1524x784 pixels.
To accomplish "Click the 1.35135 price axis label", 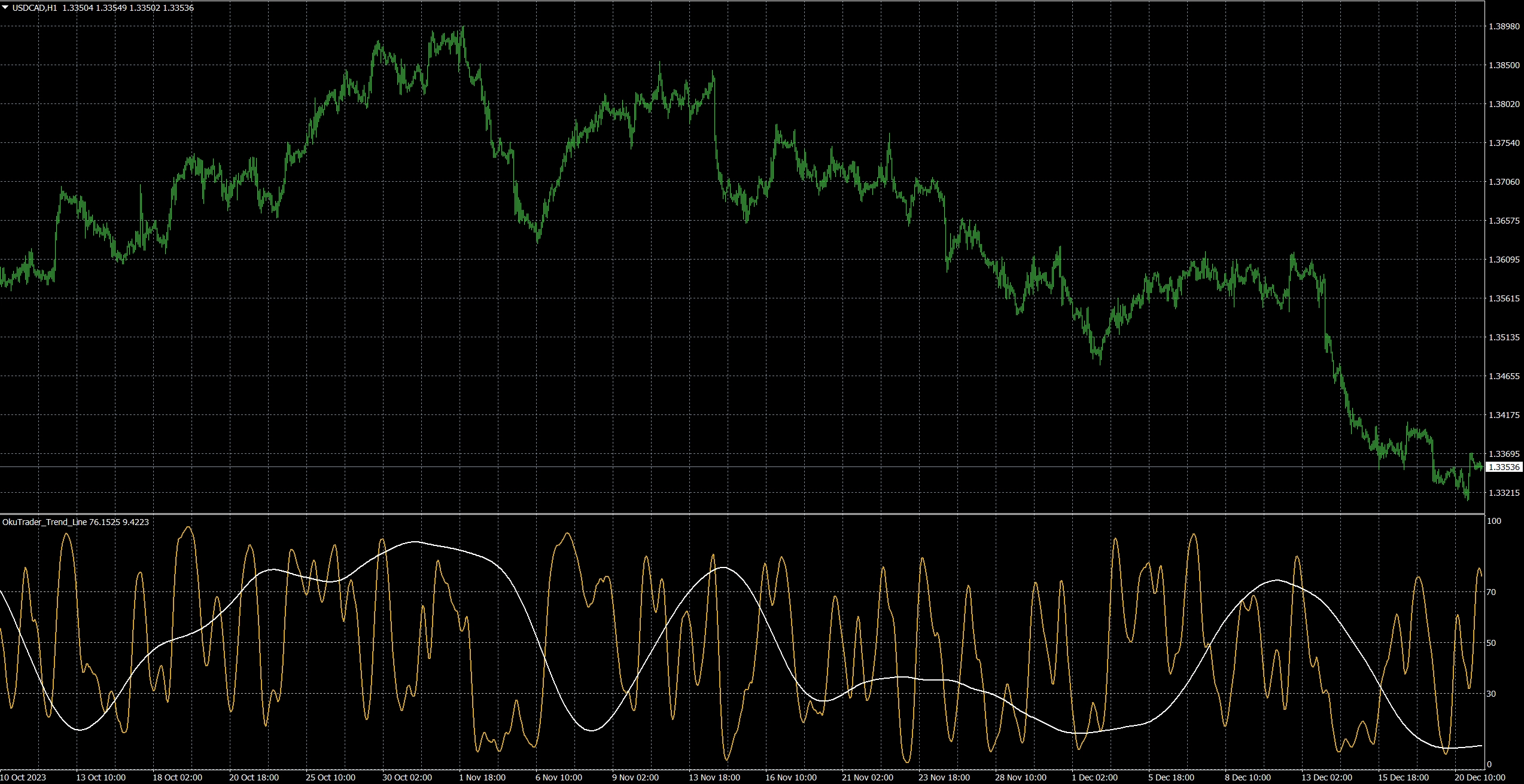I will point(1504,337).
